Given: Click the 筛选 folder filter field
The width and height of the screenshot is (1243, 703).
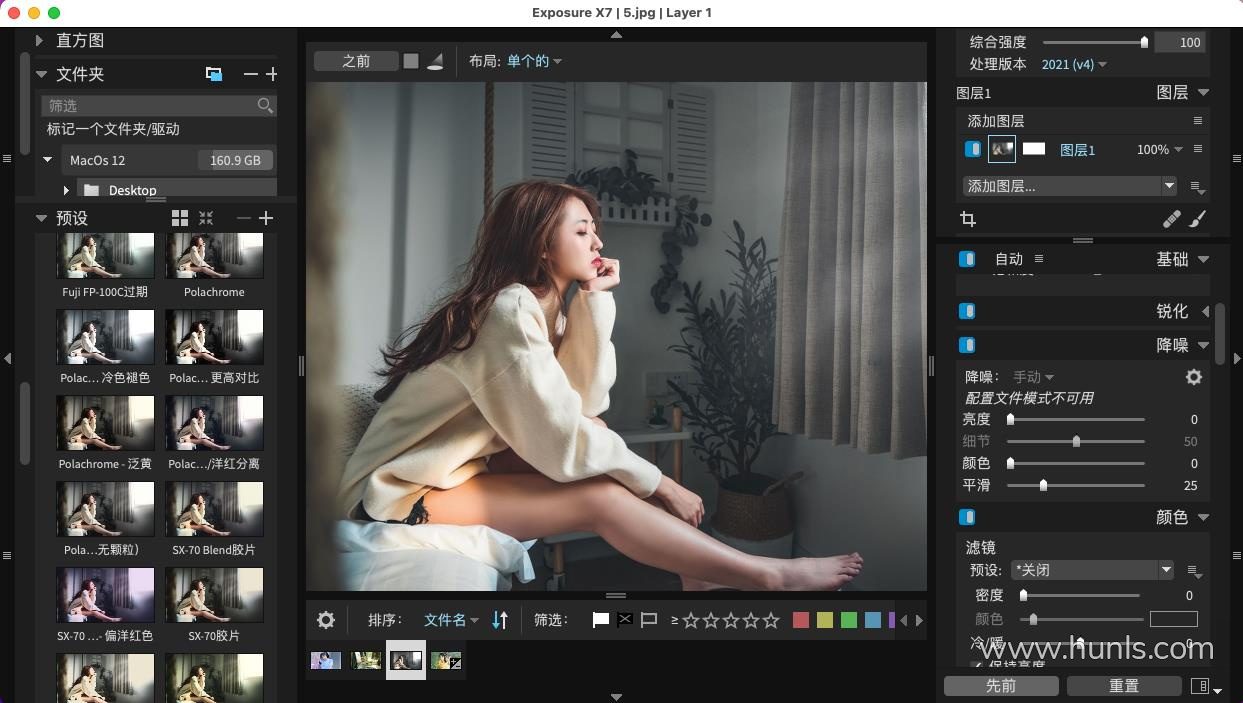Looking at the screenshot, I should 159,105.
